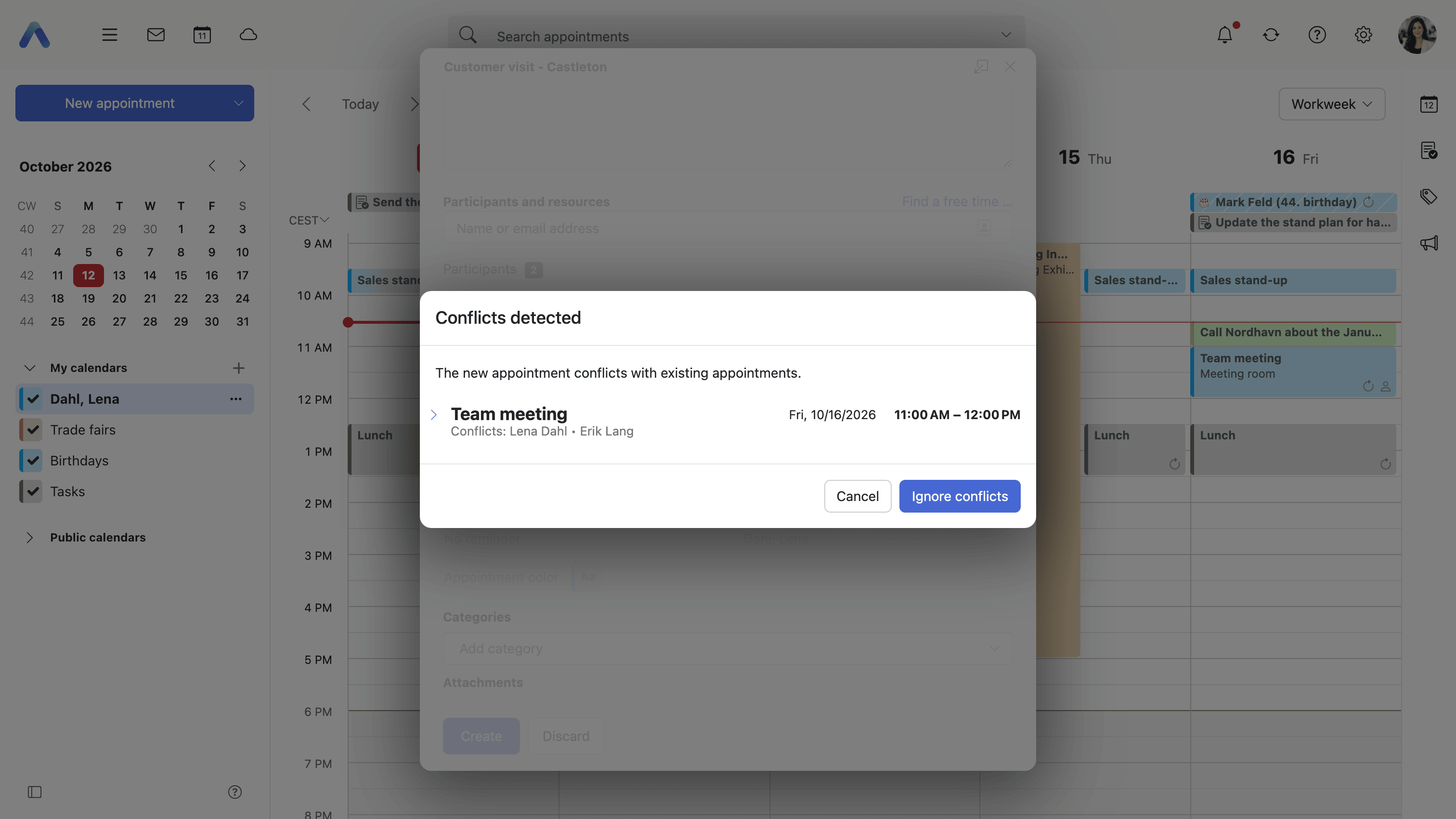Click Cancel in conflicts dialog
Viewport: 1456px width, 819px height.
coord(858,496)
